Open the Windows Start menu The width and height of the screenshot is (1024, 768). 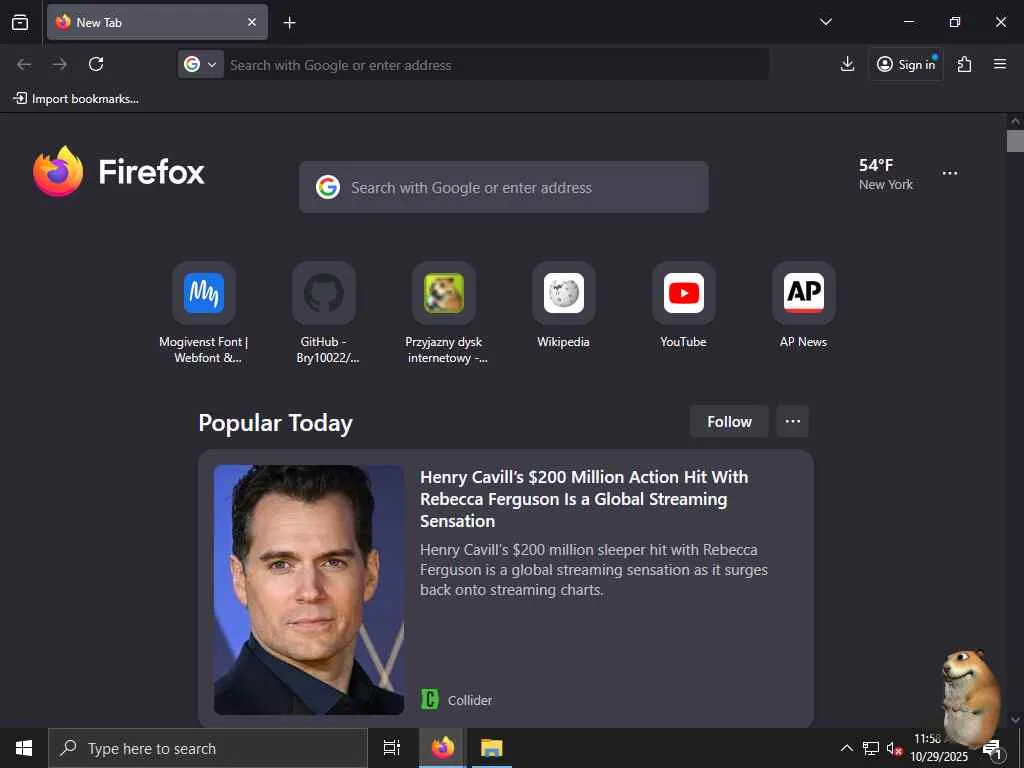(x=24, y=748)
